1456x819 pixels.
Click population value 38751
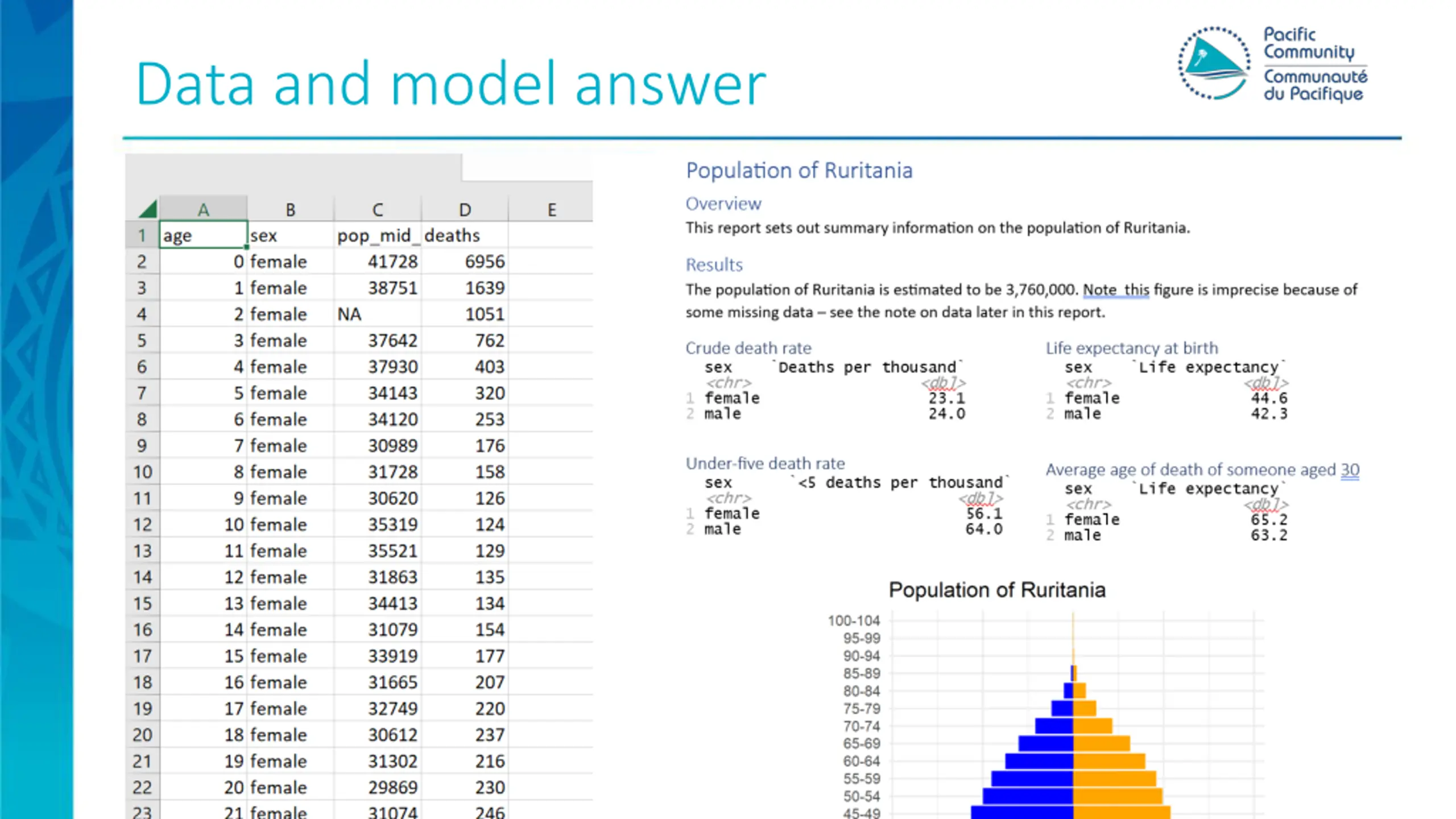pyautogui.click(x=392, y=288)
